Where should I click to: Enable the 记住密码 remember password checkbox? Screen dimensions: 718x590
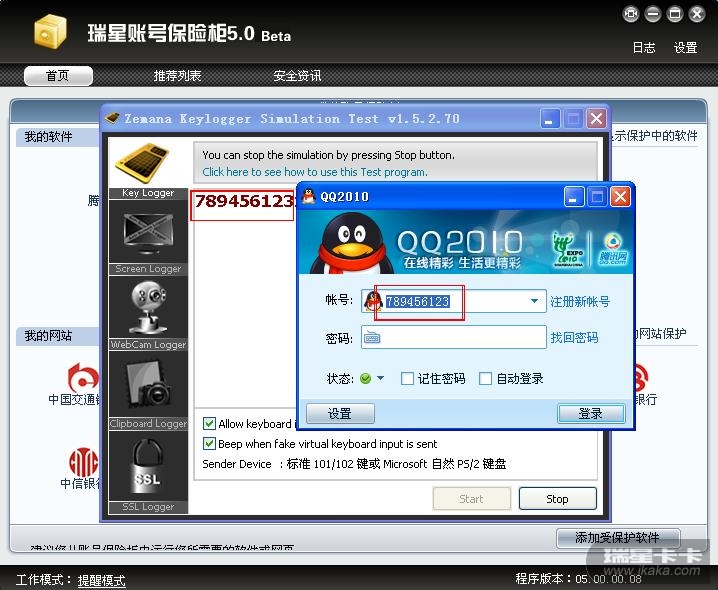pos(407,378)
